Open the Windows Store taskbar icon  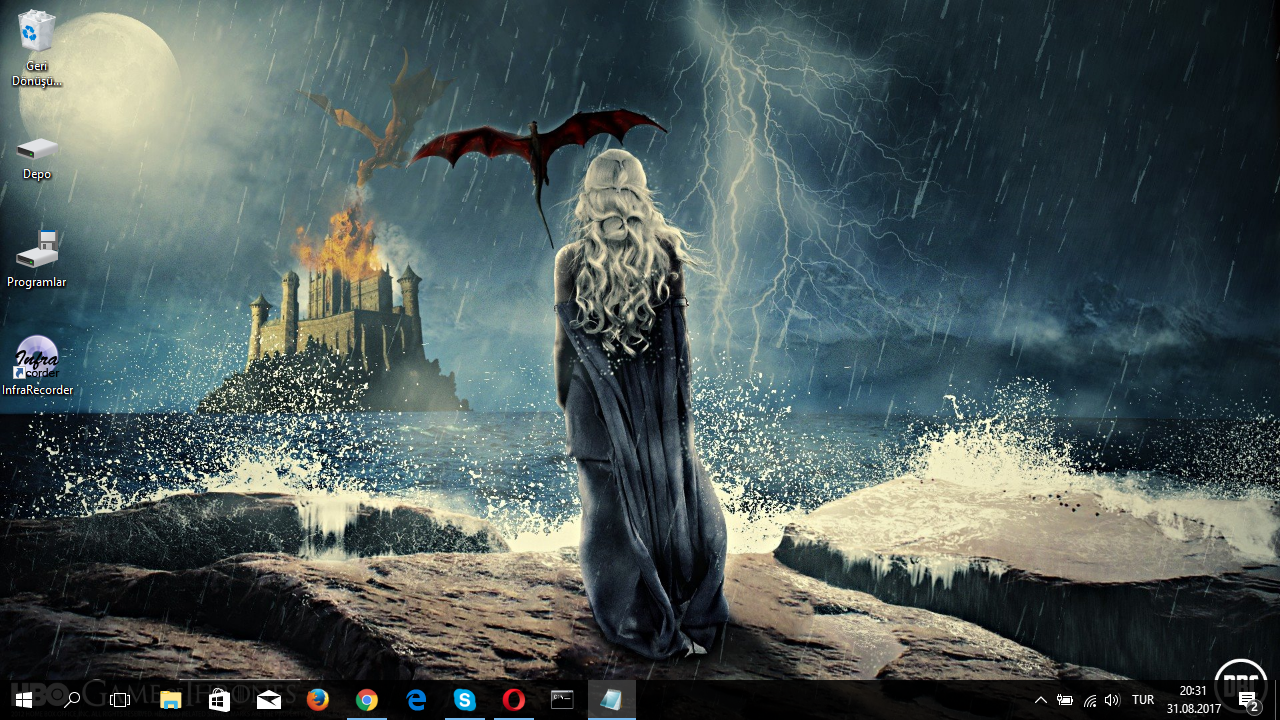tap(219, 700)
